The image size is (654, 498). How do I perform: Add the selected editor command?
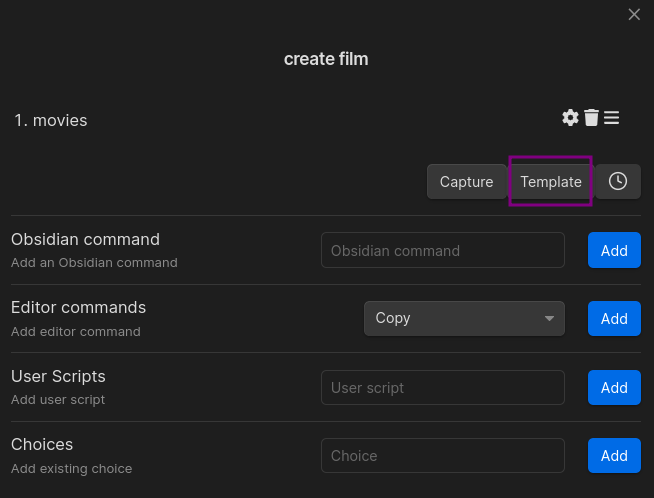point(614,319)
